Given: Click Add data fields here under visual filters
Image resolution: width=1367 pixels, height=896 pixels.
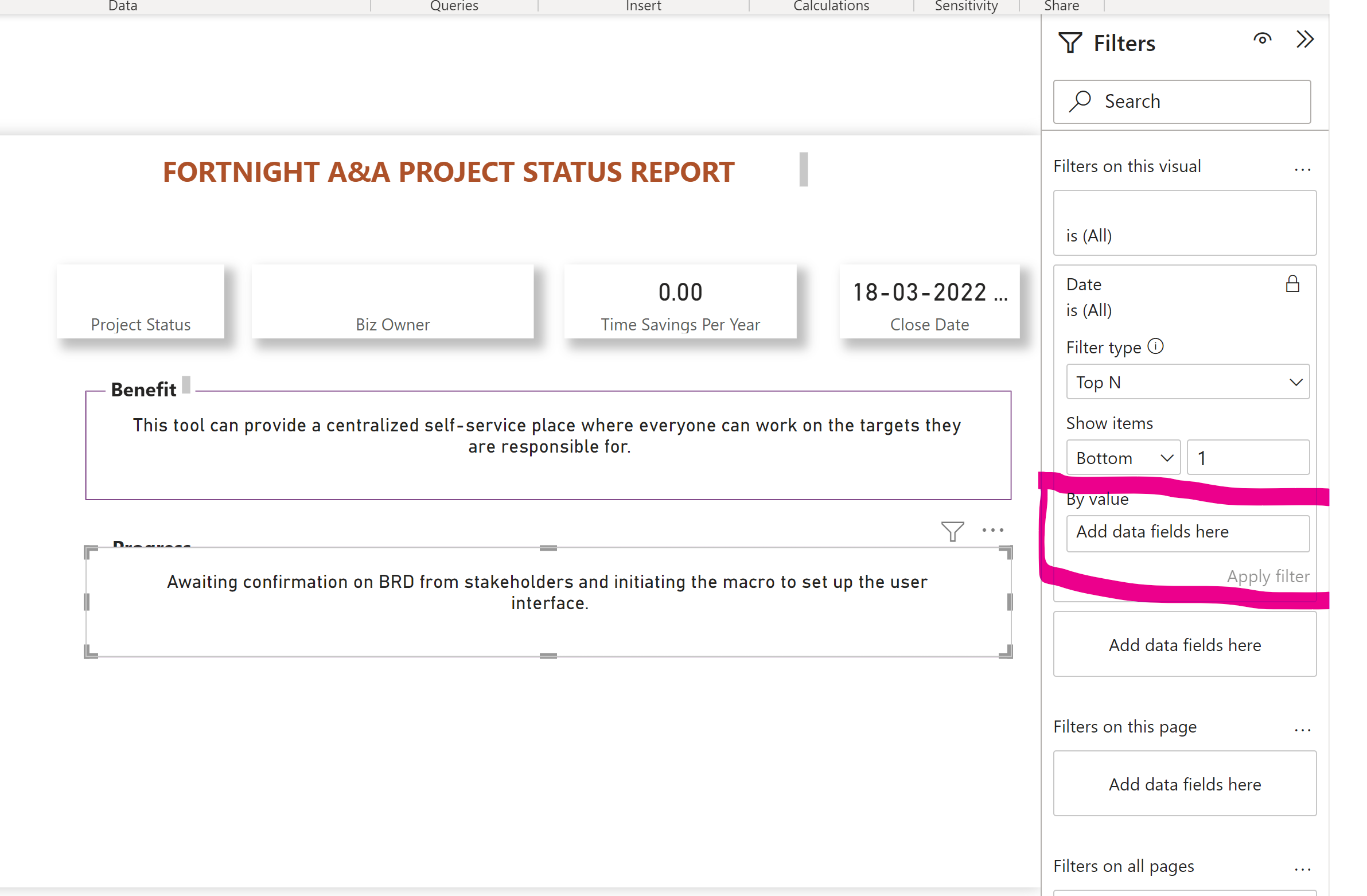Looking at the screenshot, I should coord(1185,644).
